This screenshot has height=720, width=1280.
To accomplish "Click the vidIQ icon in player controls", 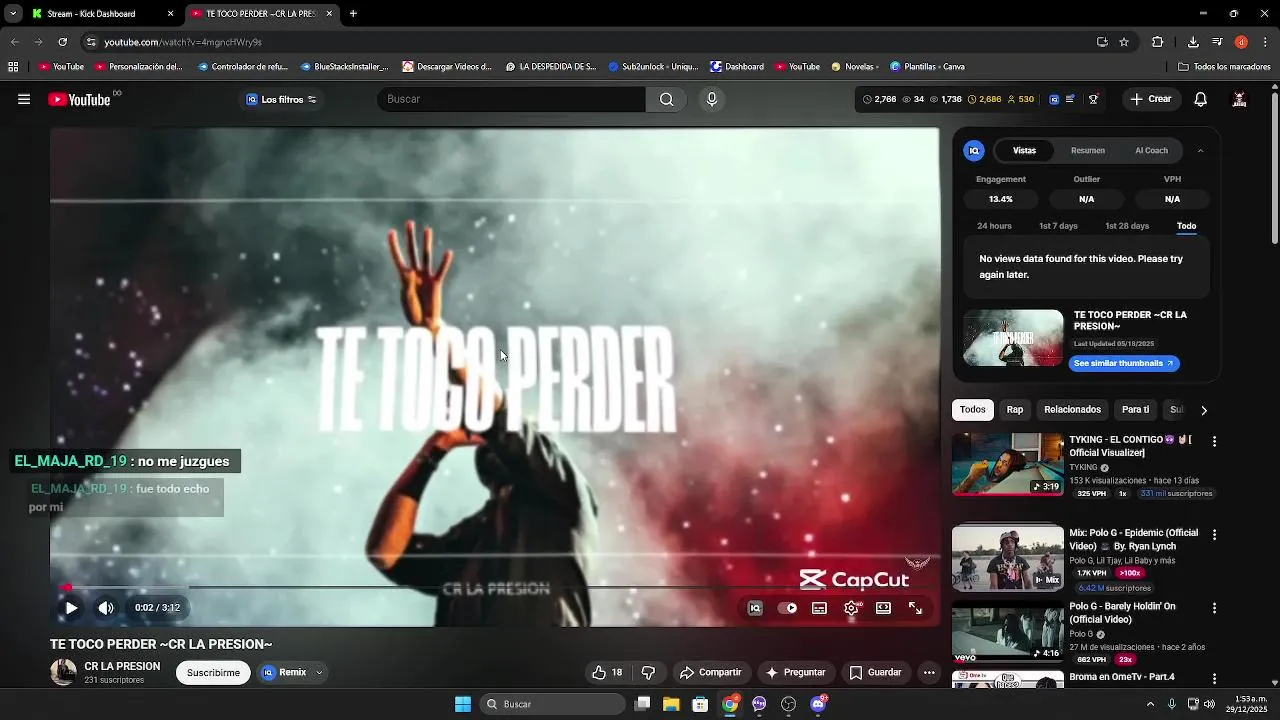I will click(756, 608).
